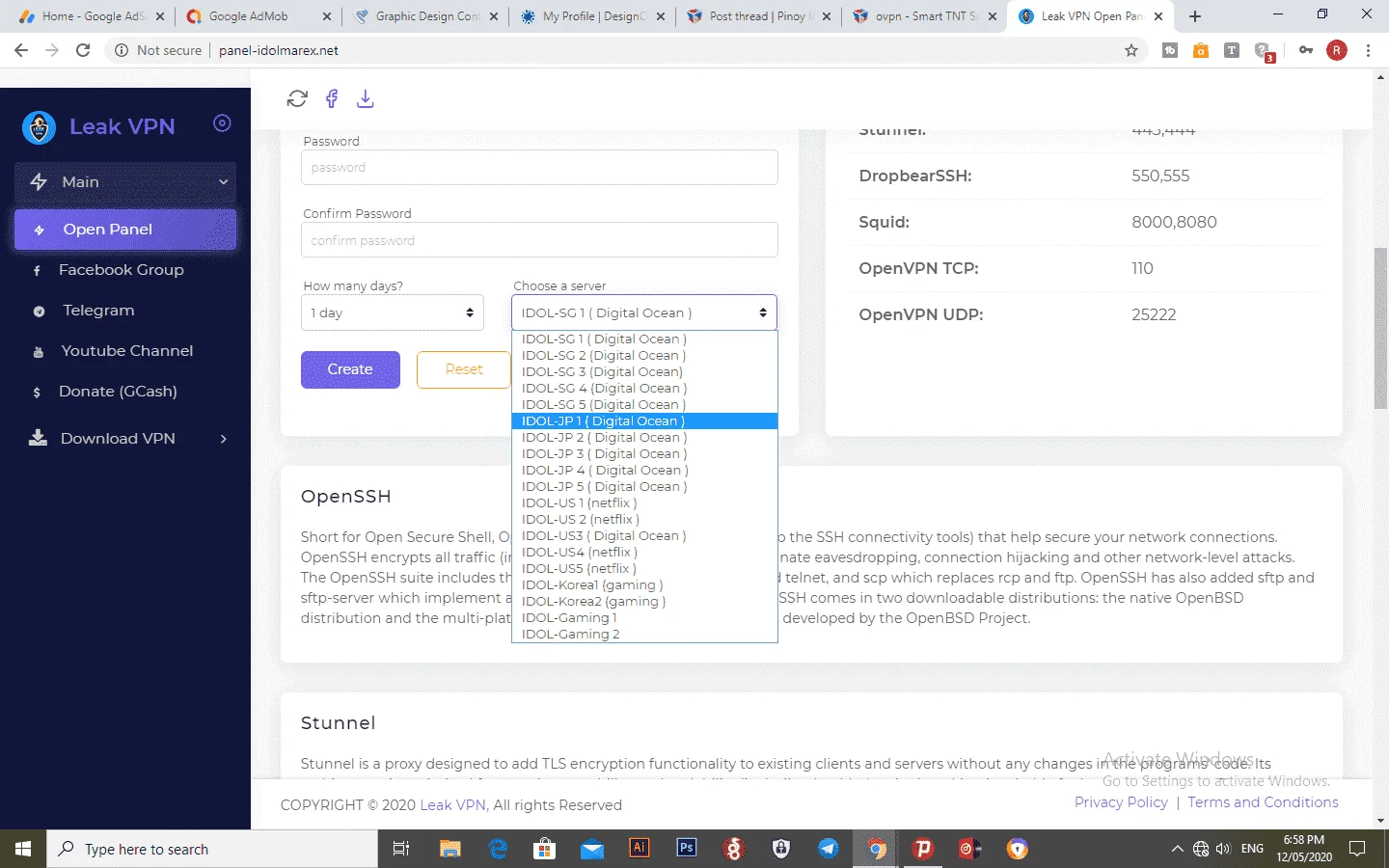Choose IDOL-JP 4 (Digital Ocean) server

pyautogui.click(x=644, y=471)
